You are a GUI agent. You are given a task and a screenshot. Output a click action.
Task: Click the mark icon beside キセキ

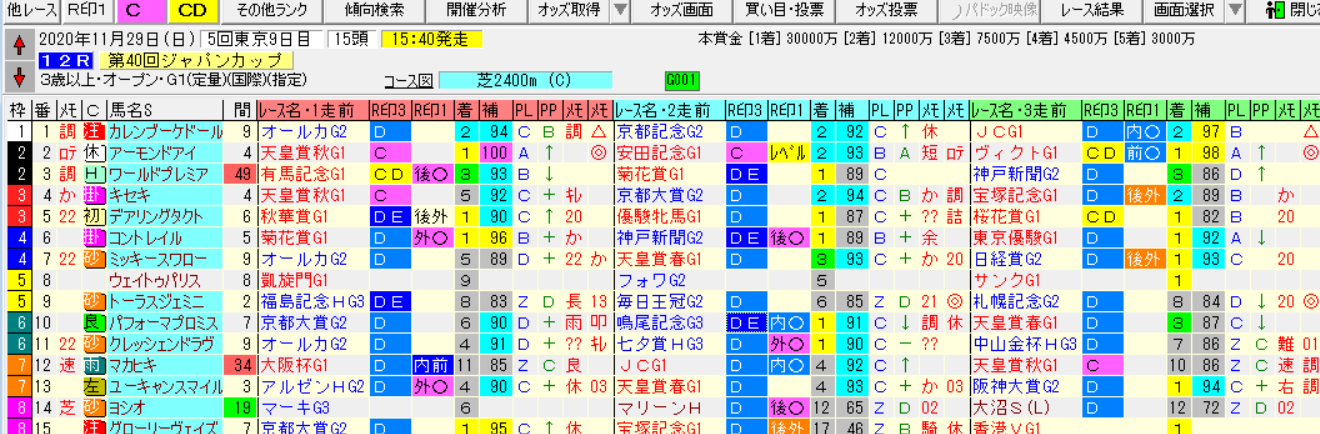coord(93,195)
